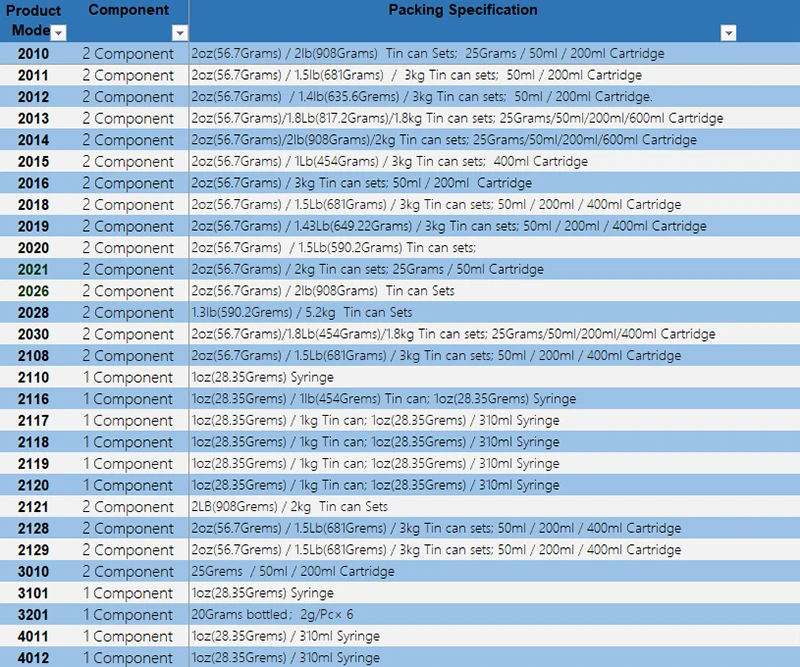
Task: Select "1 Component" cell in row 2110
Action: click(x=128, y=377)
